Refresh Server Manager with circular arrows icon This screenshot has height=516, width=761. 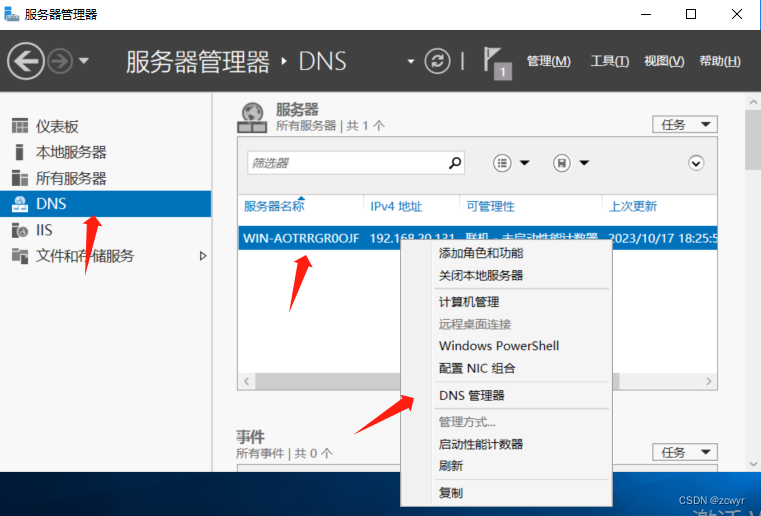(x=437, y=61)
